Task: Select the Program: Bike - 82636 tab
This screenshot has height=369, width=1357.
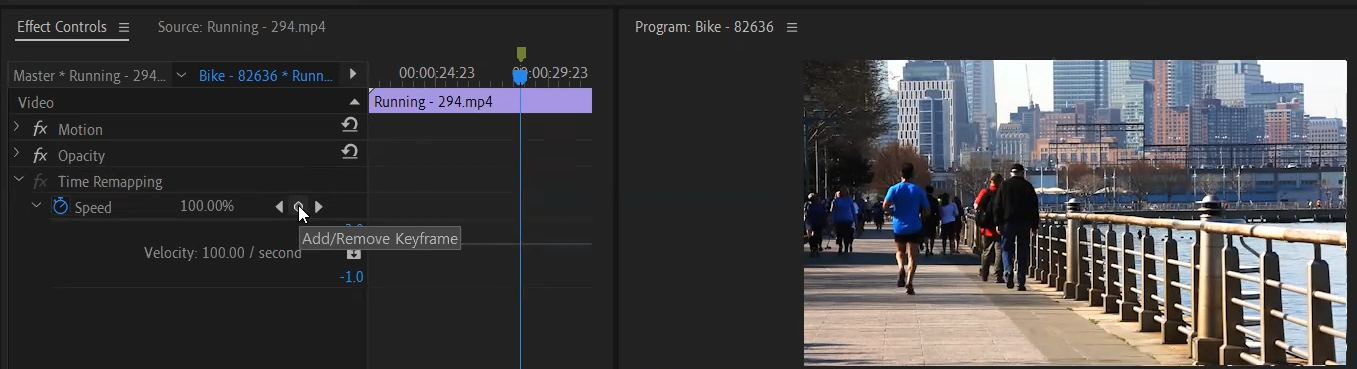Action: [x=704, y=27]
